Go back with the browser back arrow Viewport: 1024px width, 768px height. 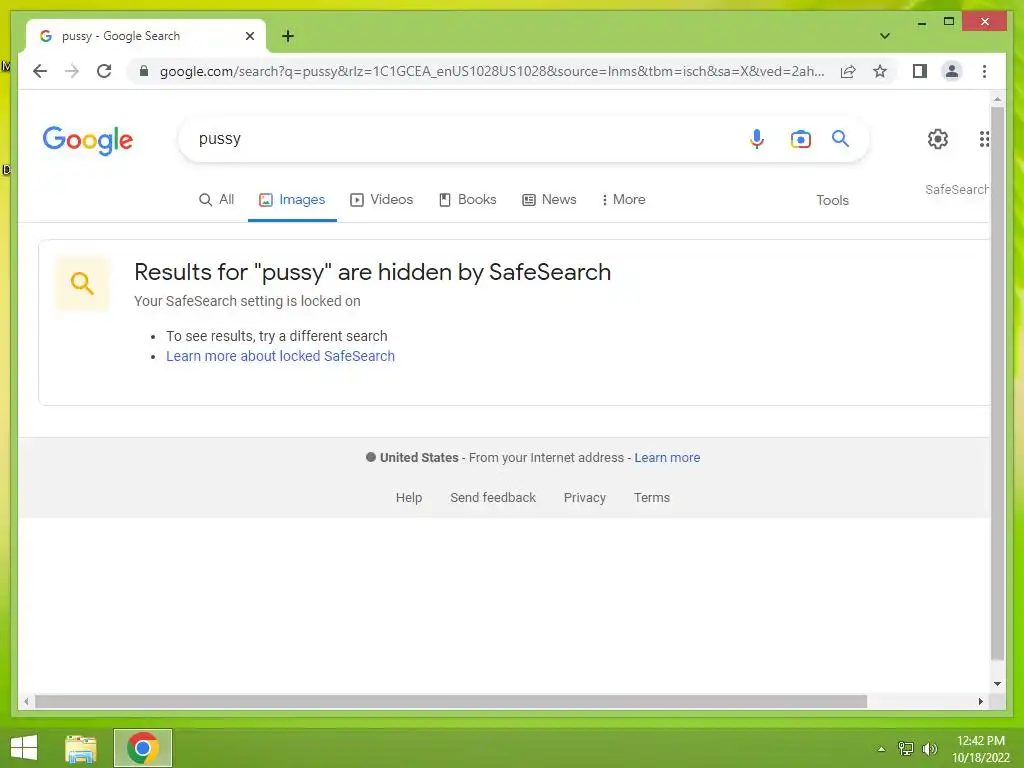click(40, 71)
